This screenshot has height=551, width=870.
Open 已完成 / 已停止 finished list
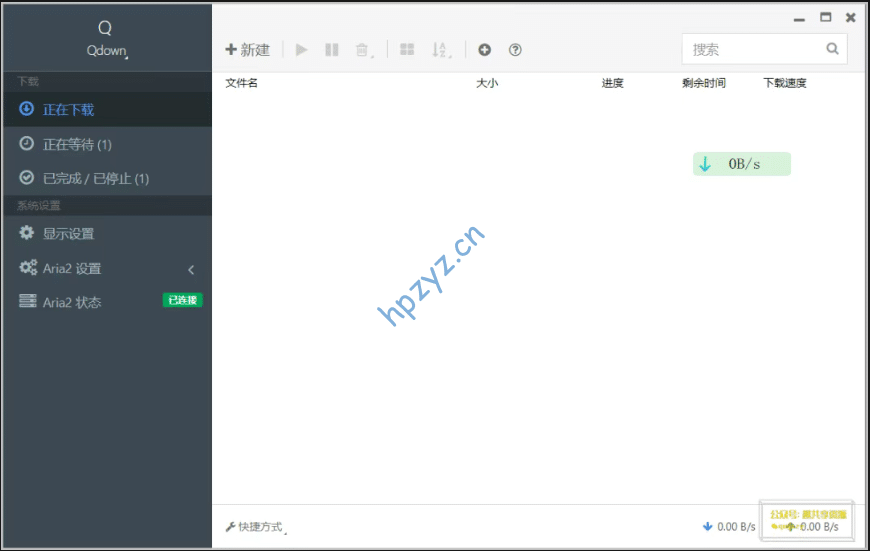click(95, 179)
